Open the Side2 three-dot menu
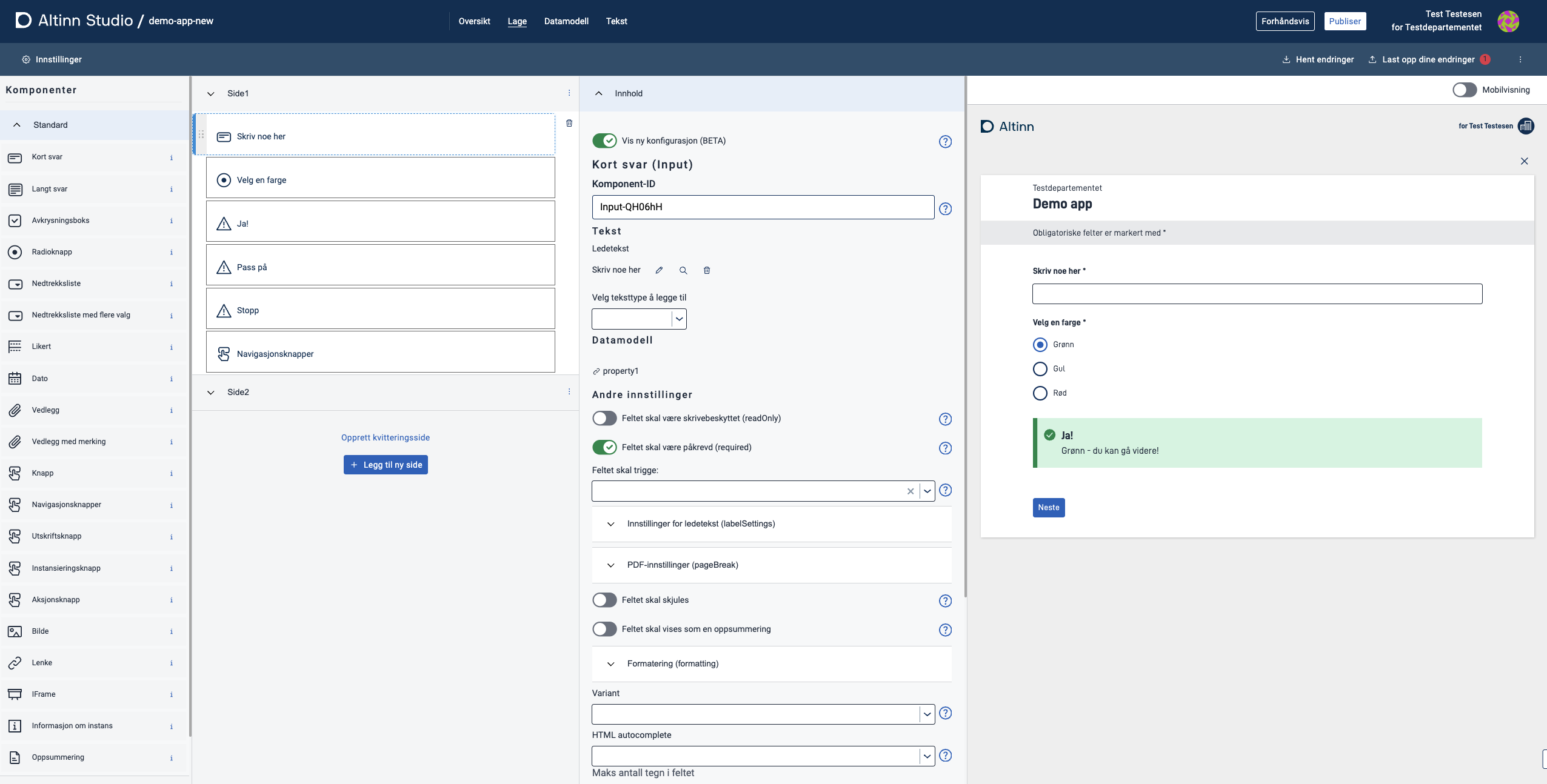 tap(569, 391)
